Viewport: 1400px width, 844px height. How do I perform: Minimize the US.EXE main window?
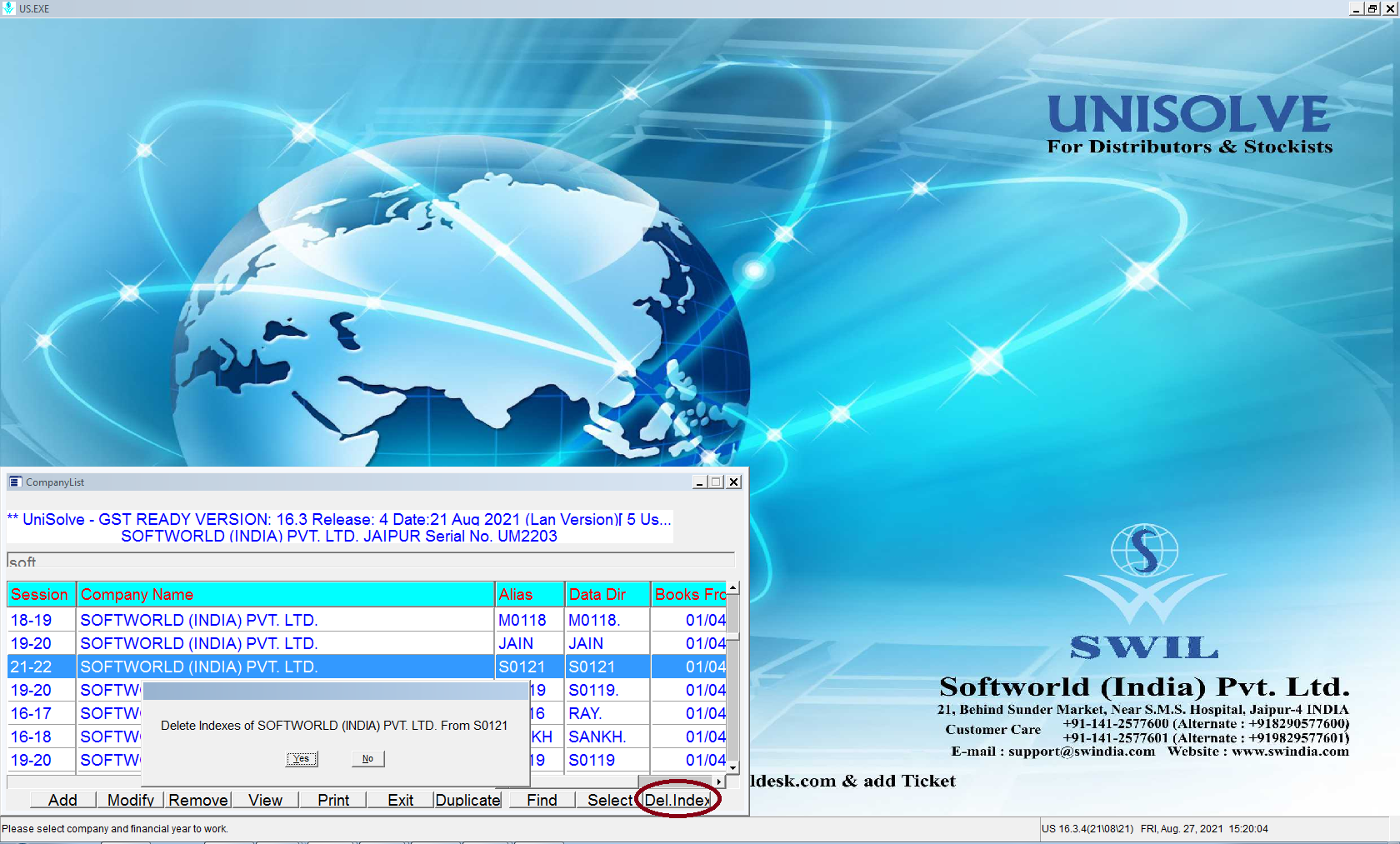(1356, 8)
